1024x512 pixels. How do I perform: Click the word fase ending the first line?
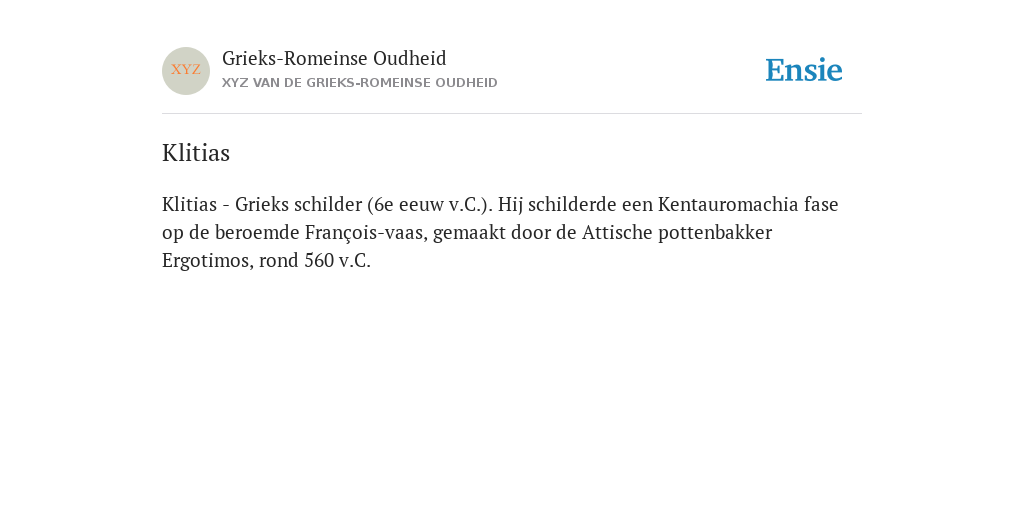click(822, 204)
